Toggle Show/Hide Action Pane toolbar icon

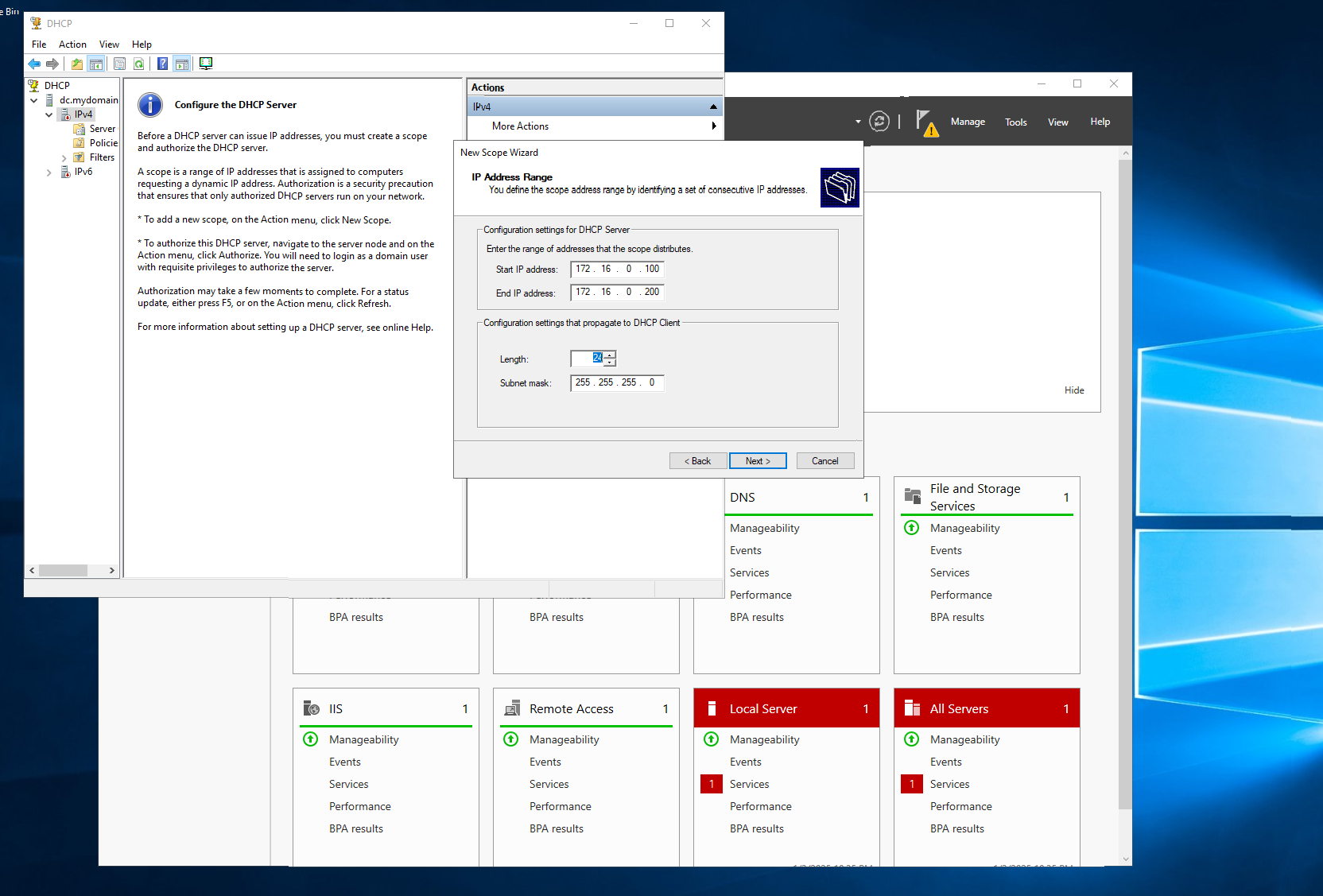tap(182, 64)
